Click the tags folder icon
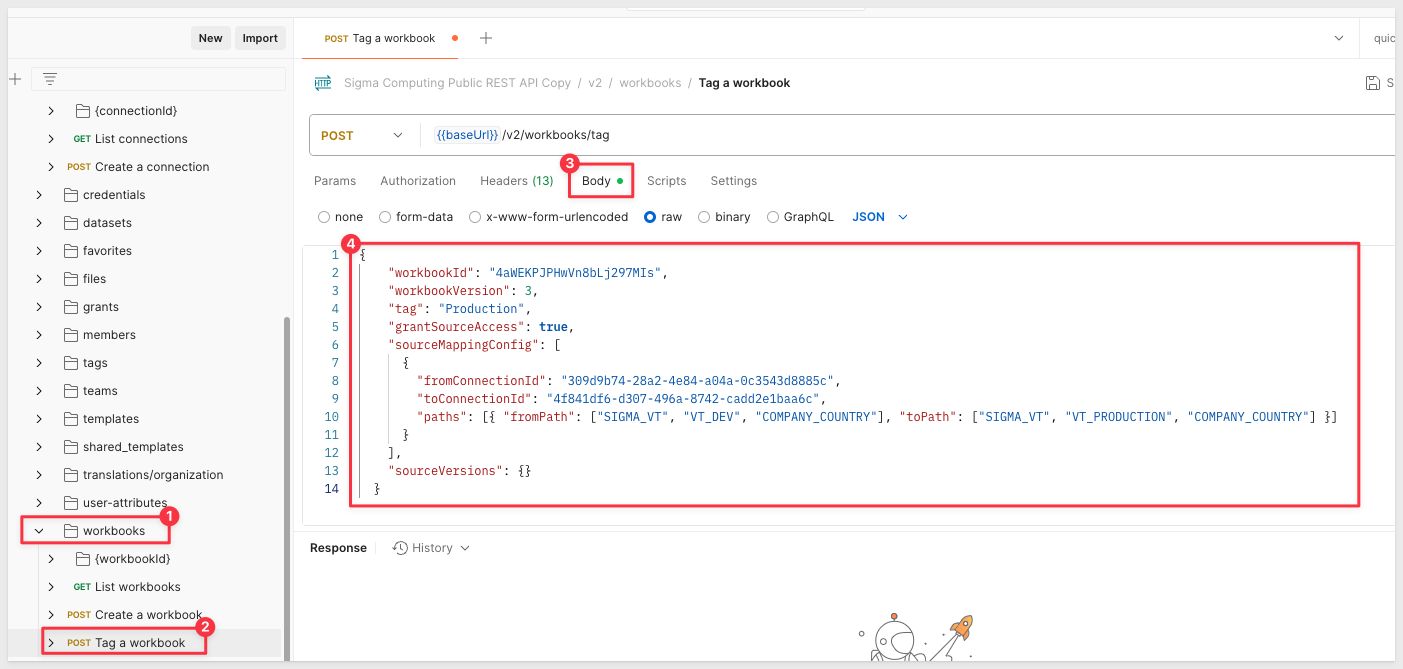The height and width of the screenshot is (669, 1403). [x=71, y=363]
